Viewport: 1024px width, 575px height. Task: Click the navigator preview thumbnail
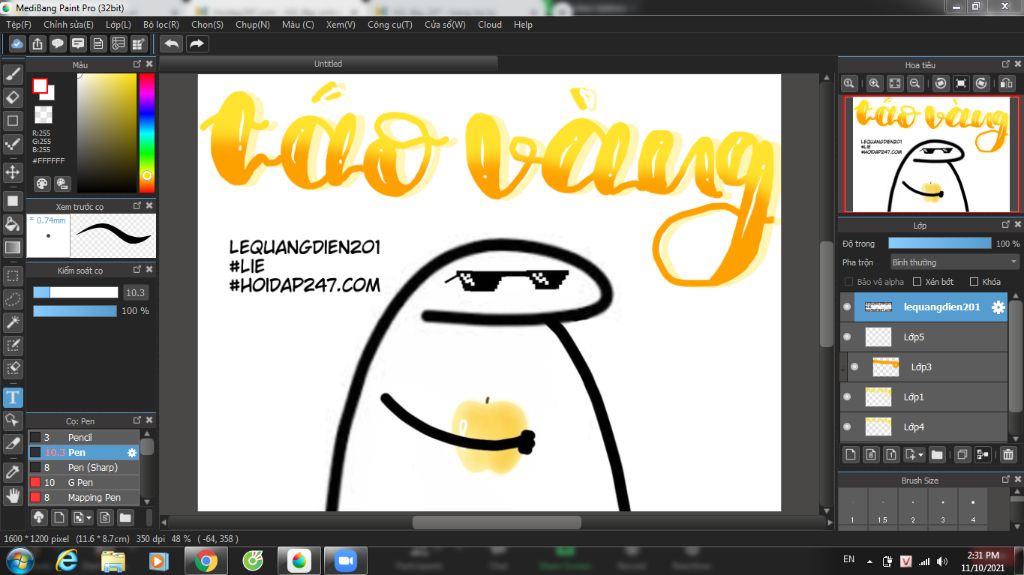point(932,154)
